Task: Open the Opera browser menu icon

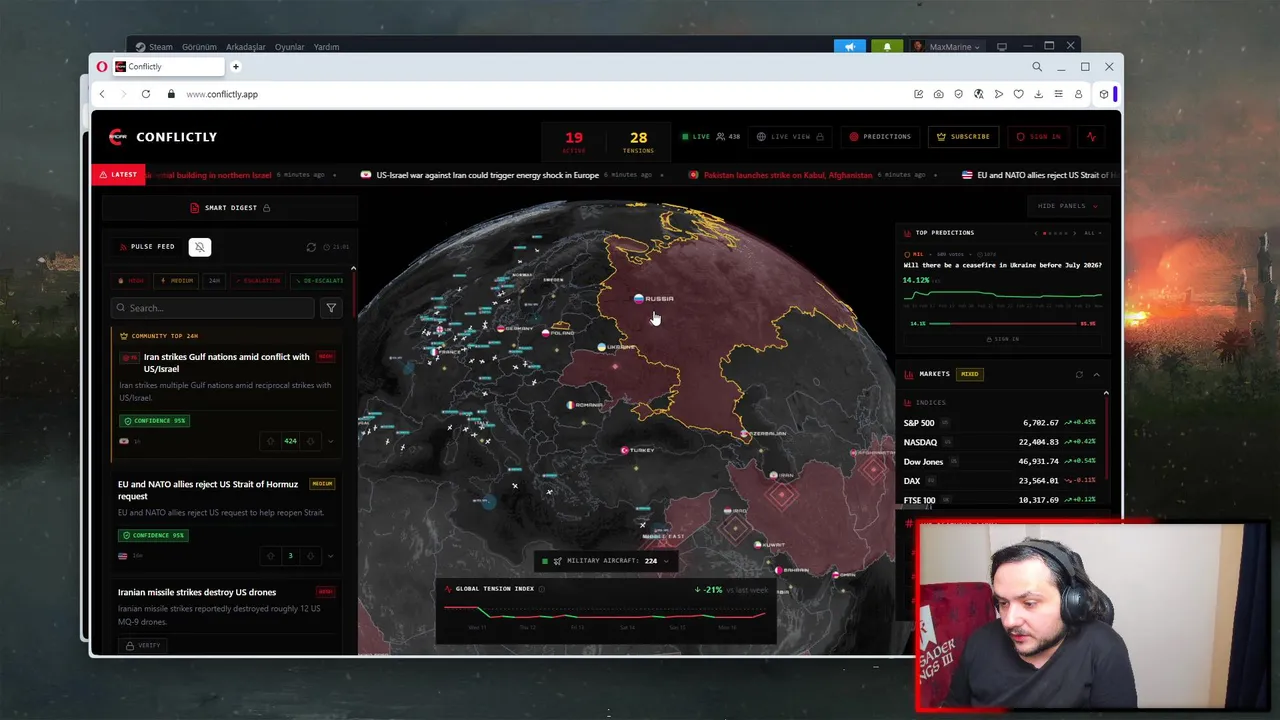Action: [x=102, y=67]
